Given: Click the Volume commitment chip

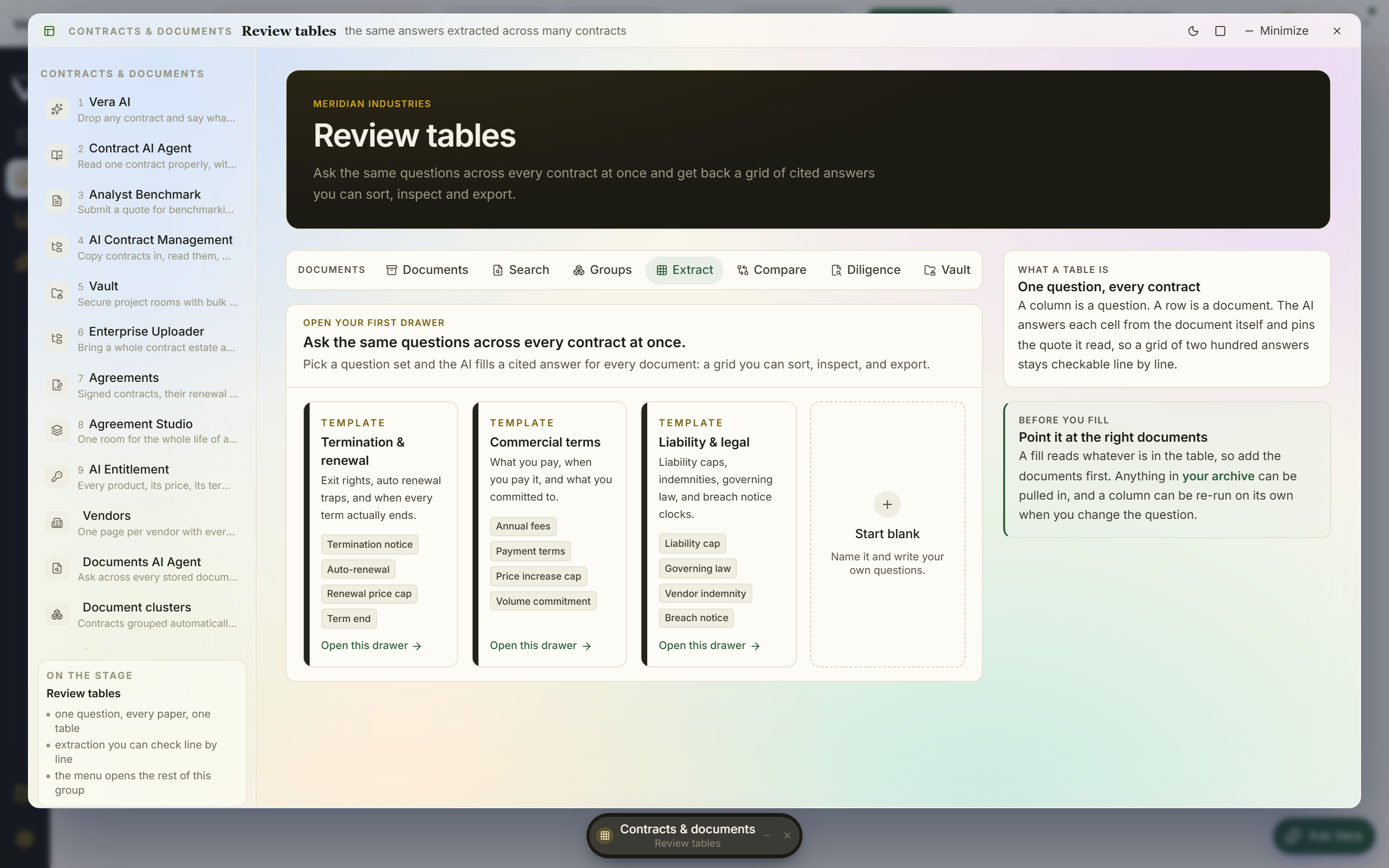Looking at the screenshot, I should 543,601.
